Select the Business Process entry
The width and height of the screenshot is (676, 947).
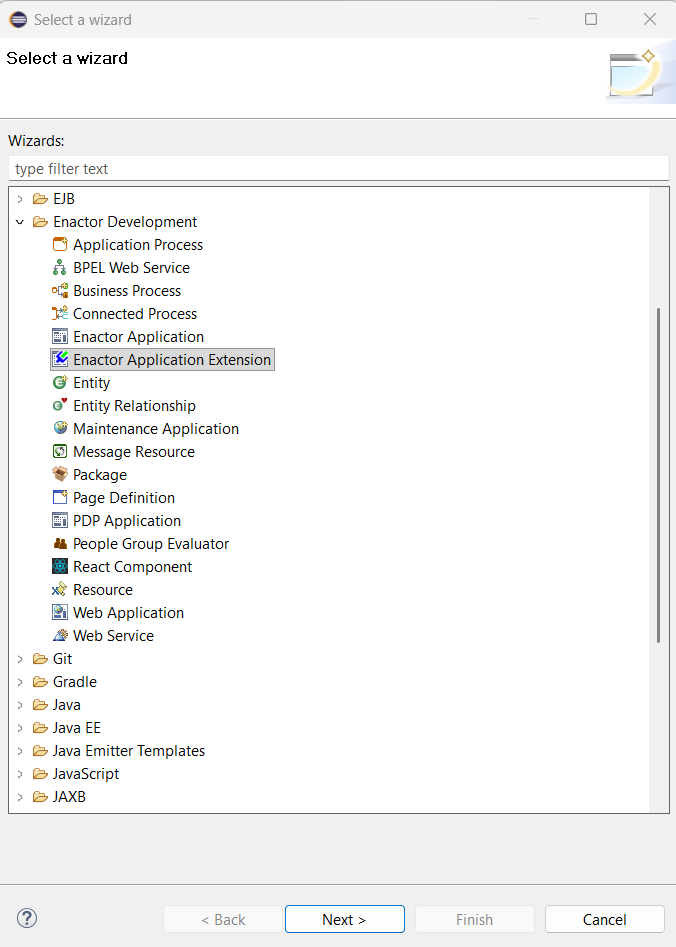click(127, 291)
